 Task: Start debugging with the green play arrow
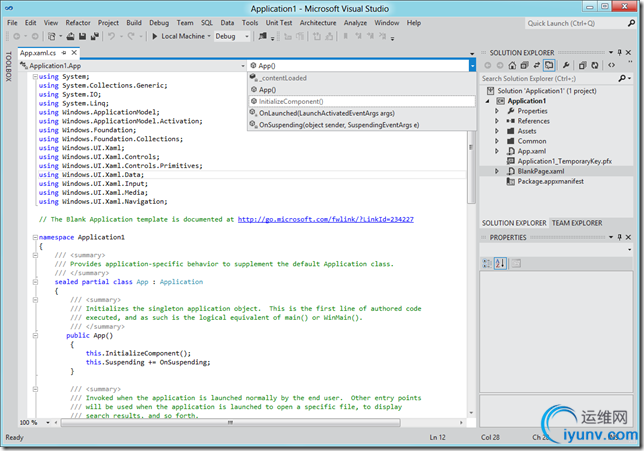pos(155,37)
